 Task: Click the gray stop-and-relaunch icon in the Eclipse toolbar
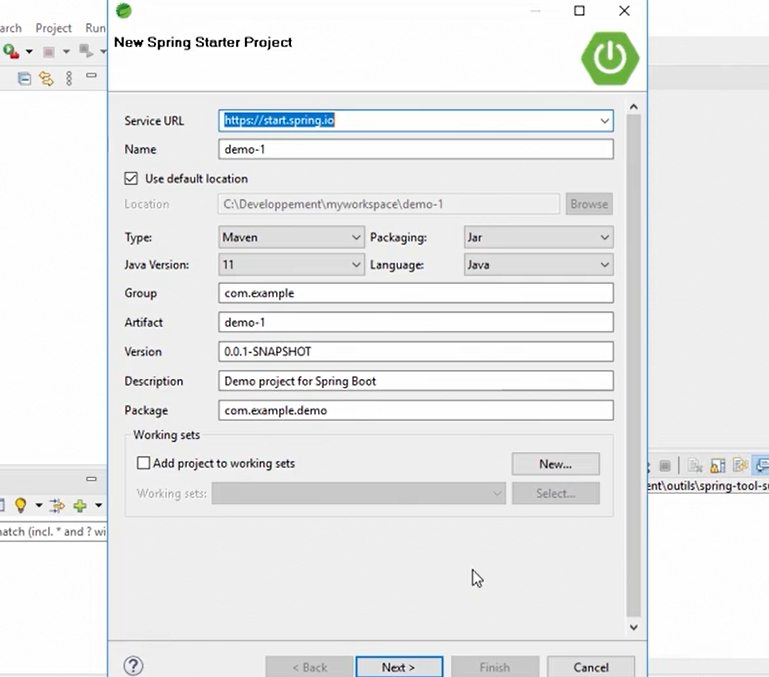[86, 51]
